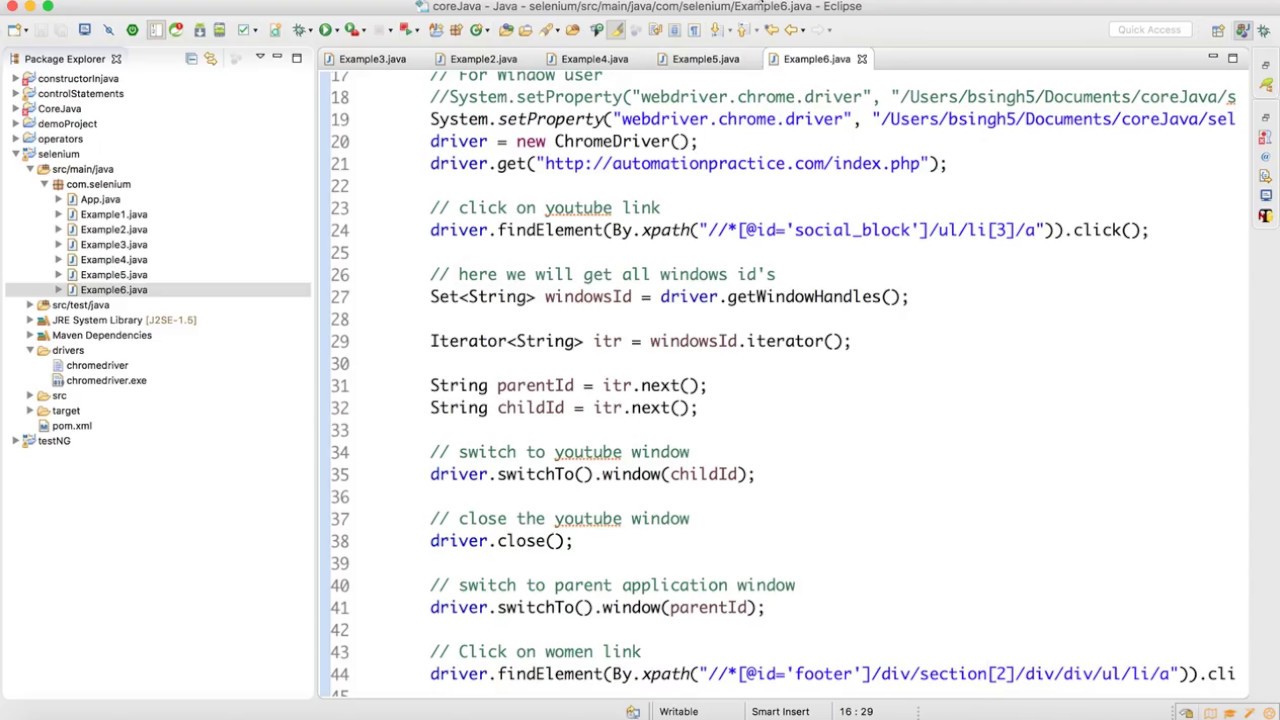Image resolution: width=1280 pixels, height=720 pixels.
Task: Click the New file wizard icon
Action: [x=14, y=30]
